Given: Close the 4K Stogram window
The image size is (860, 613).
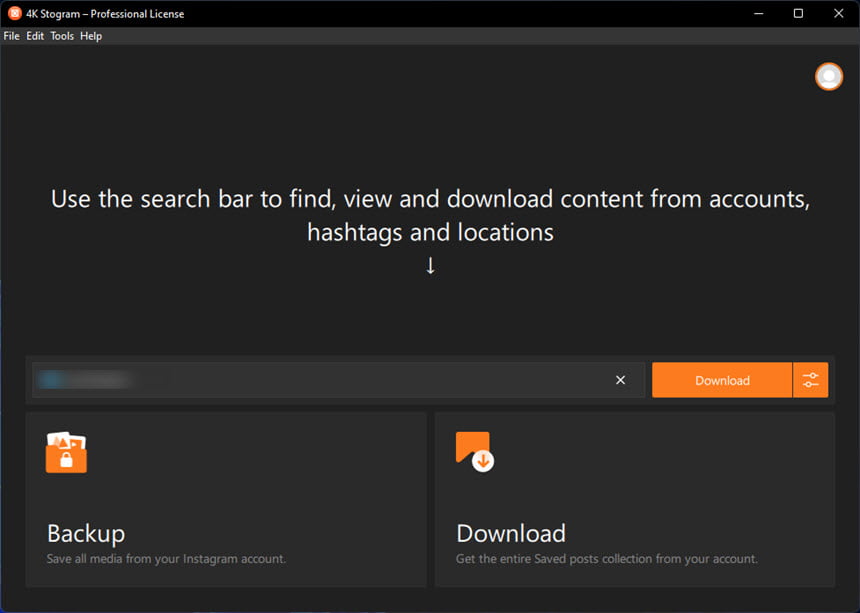Looking at the screenshot, I should 839,13.
